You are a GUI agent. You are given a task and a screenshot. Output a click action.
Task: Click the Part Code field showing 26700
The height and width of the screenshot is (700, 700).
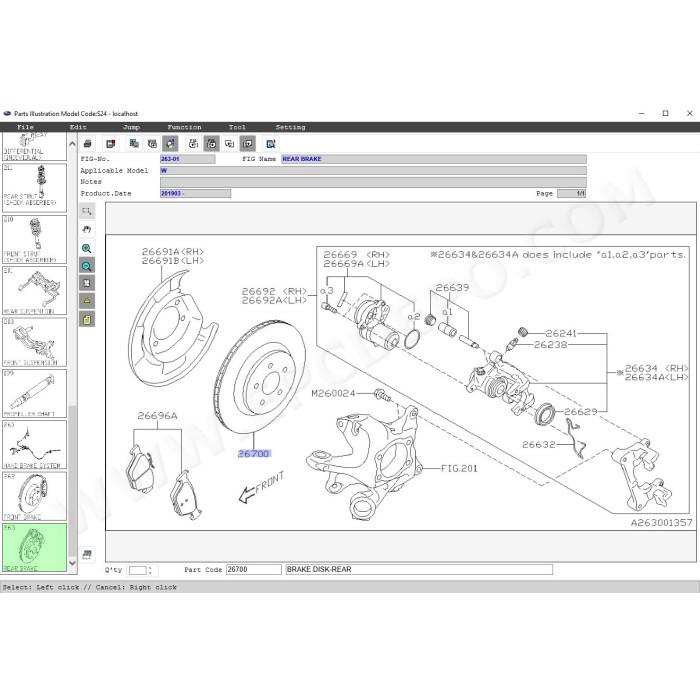click(x=254, y=570)
